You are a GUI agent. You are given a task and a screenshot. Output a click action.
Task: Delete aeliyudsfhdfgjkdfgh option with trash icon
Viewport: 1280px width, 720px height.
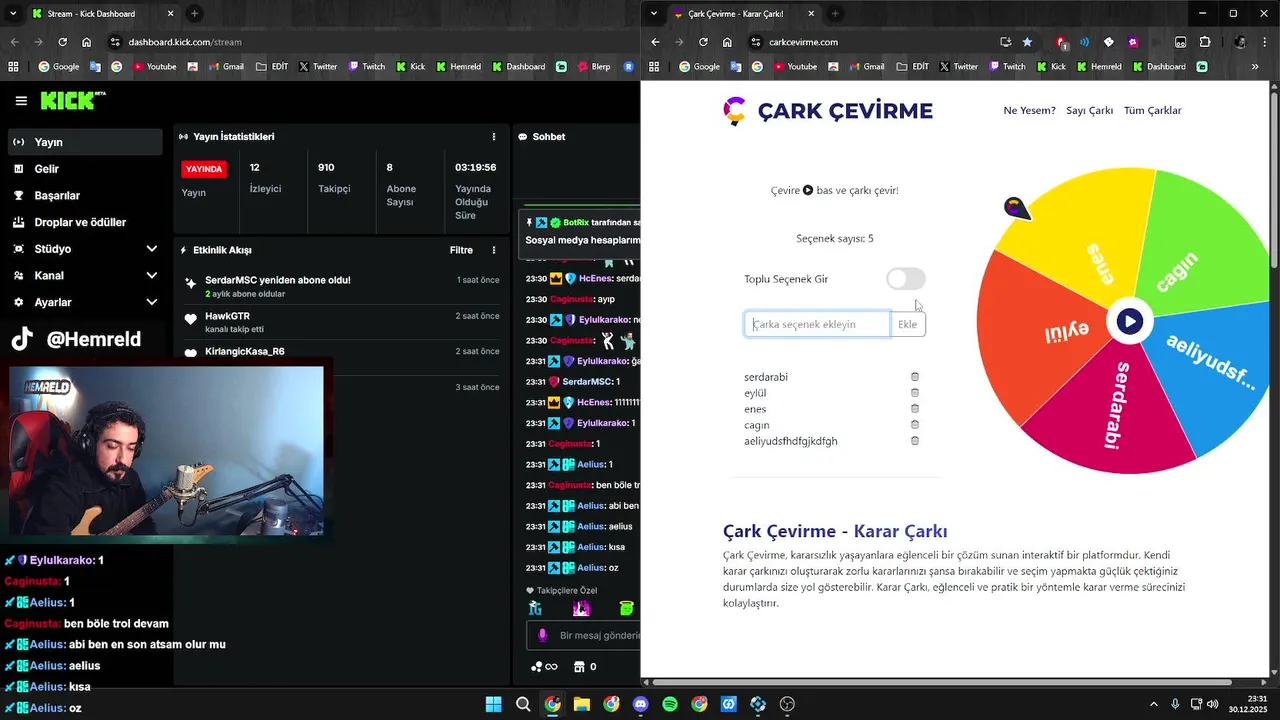914,441
